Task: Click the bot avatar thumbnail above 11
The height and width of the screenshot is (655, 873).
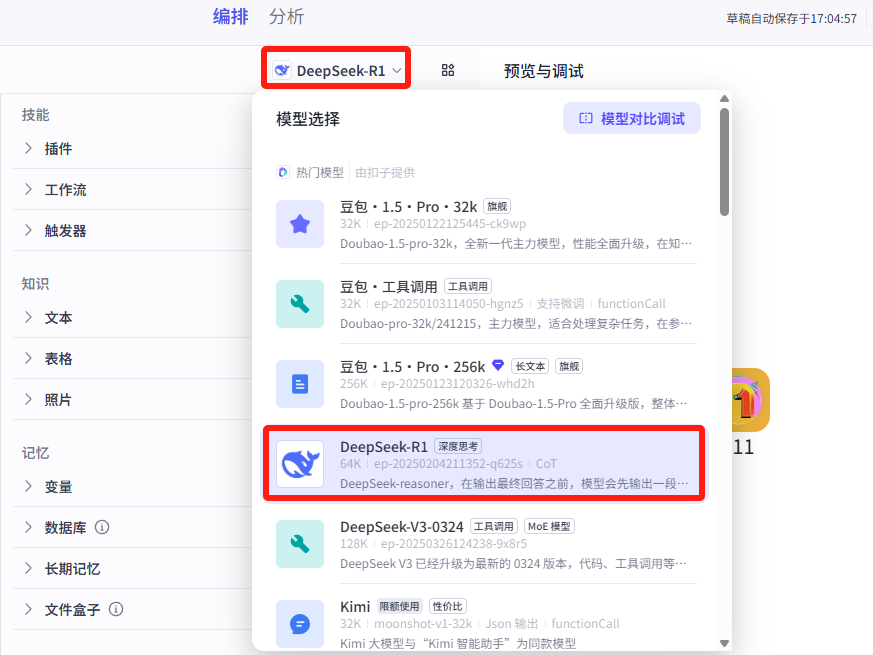Action: (x=751, y=400)
